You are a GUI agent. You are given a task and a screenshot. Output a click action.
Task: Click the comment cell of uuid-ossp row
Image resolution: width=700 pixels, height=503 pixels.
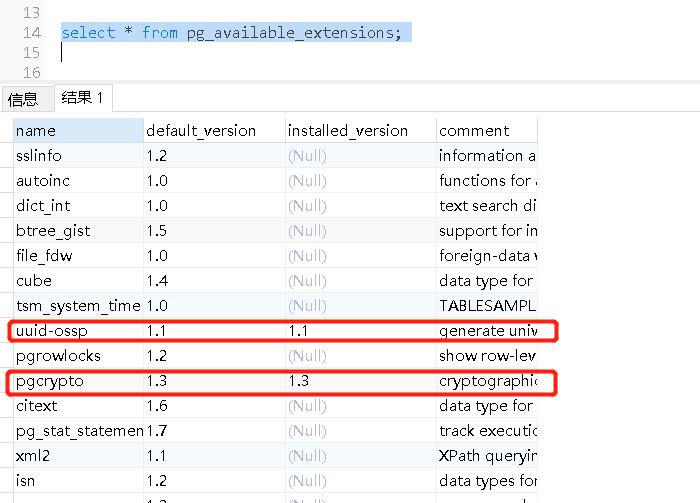pyautogui.click(x=487, y=331)
